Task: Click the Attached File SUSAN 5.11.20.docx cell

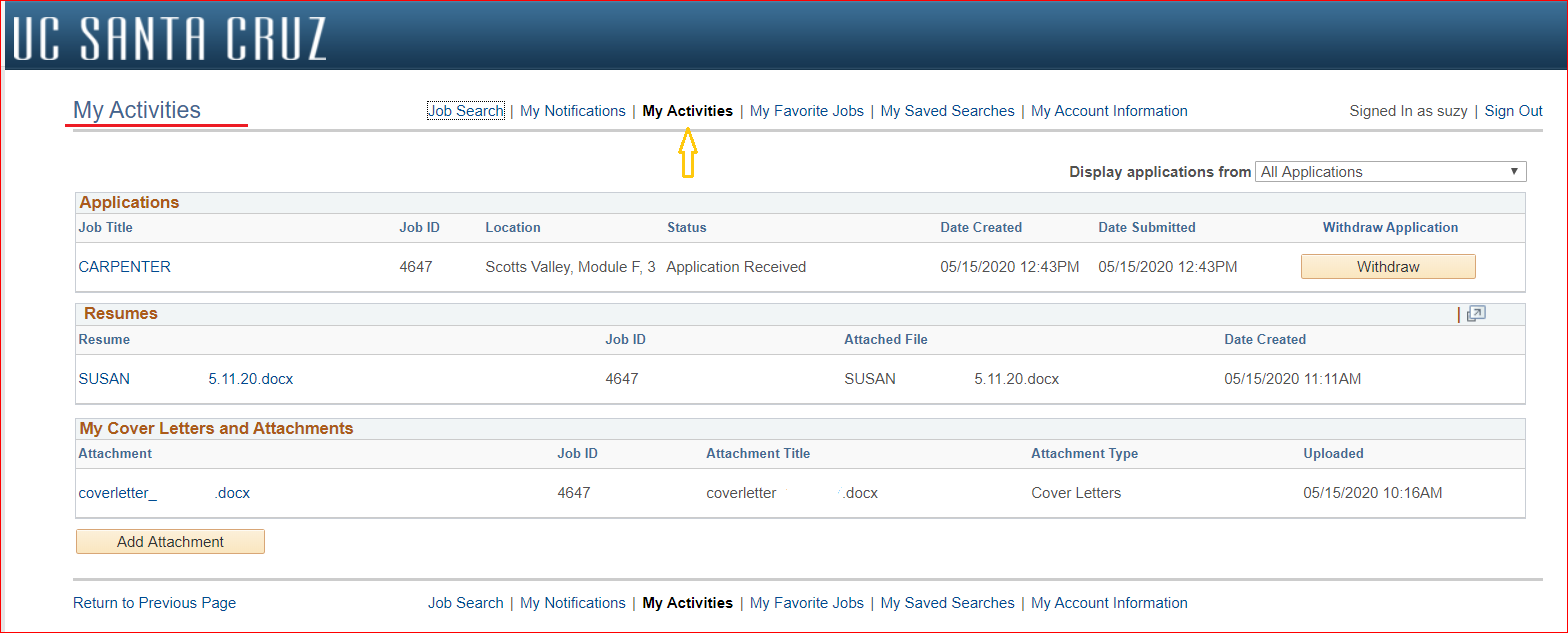Action: 952,379
